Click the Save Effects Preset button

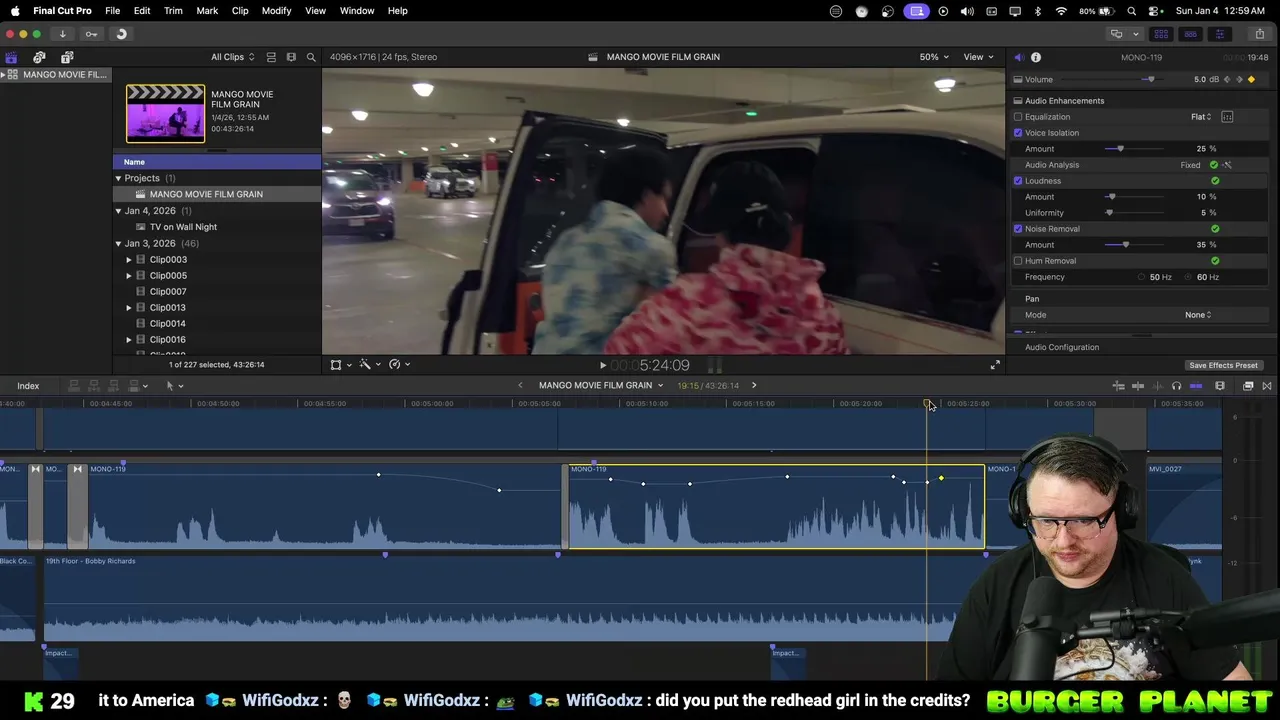tap(1223, 365)
